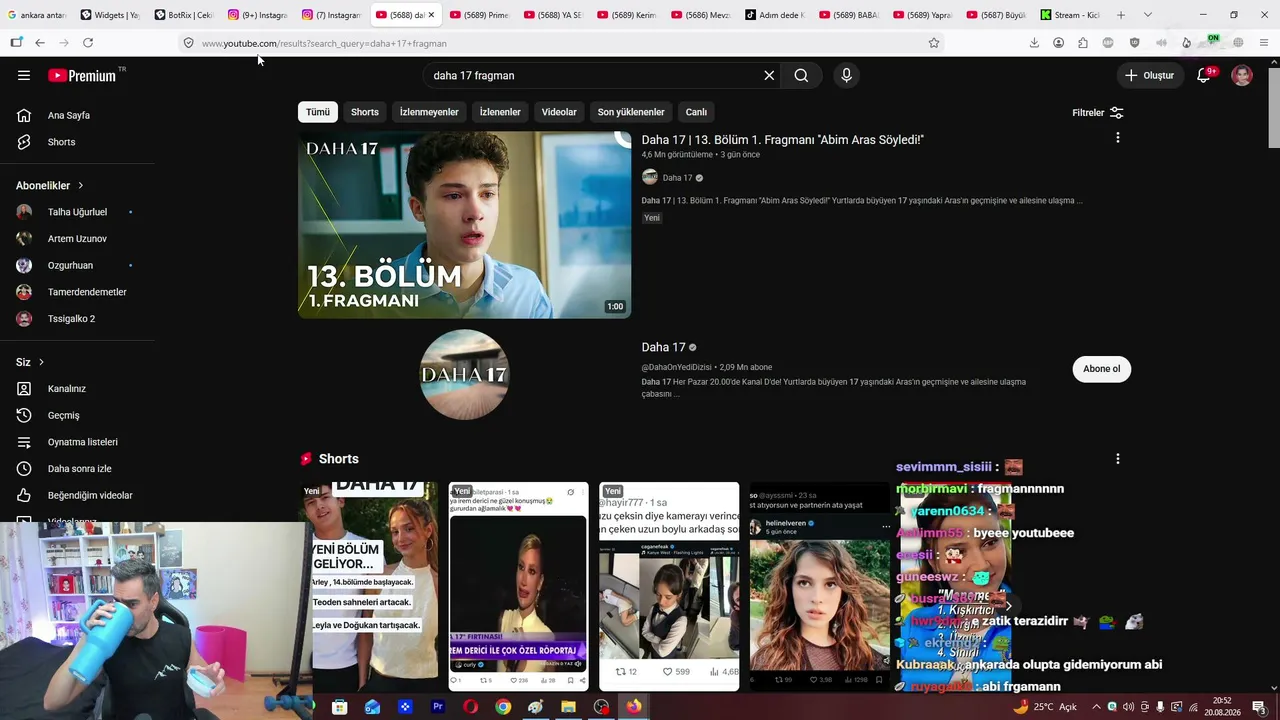Screen dimensions: 1280x720
Task: Open Talha Uğurluel subscription
Action: pos(77,212)
